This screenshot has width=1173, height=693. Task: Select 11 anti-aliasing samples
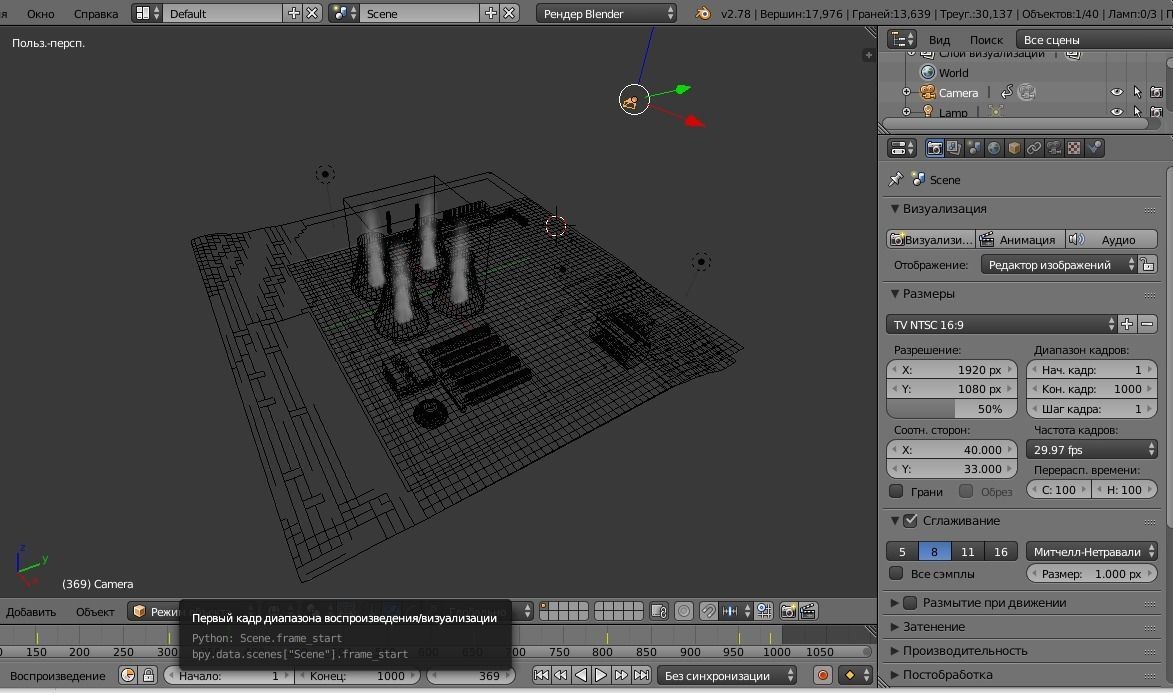(x=967, y=552)
